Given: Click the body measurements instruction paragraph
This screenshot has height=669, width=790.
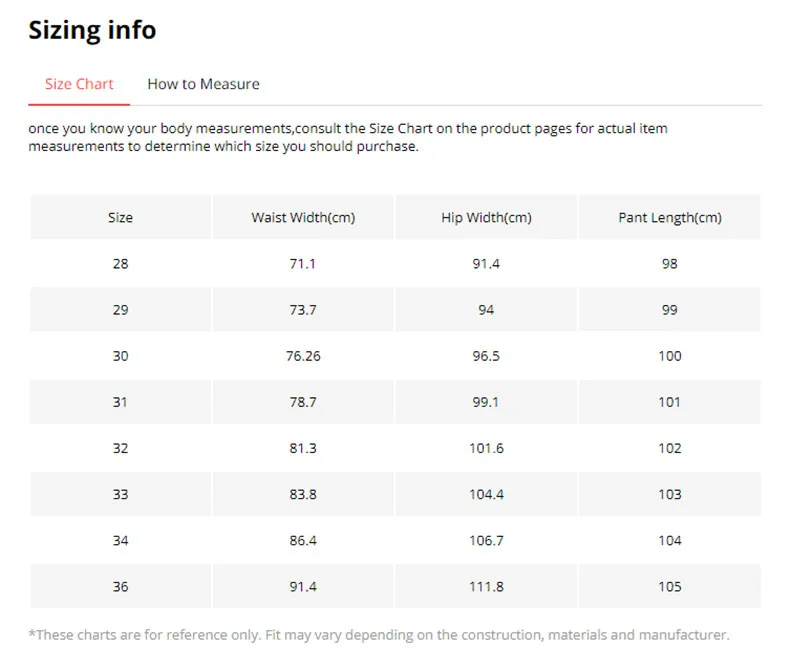Looking at the screenshot, I should click(x=348, y=138).
